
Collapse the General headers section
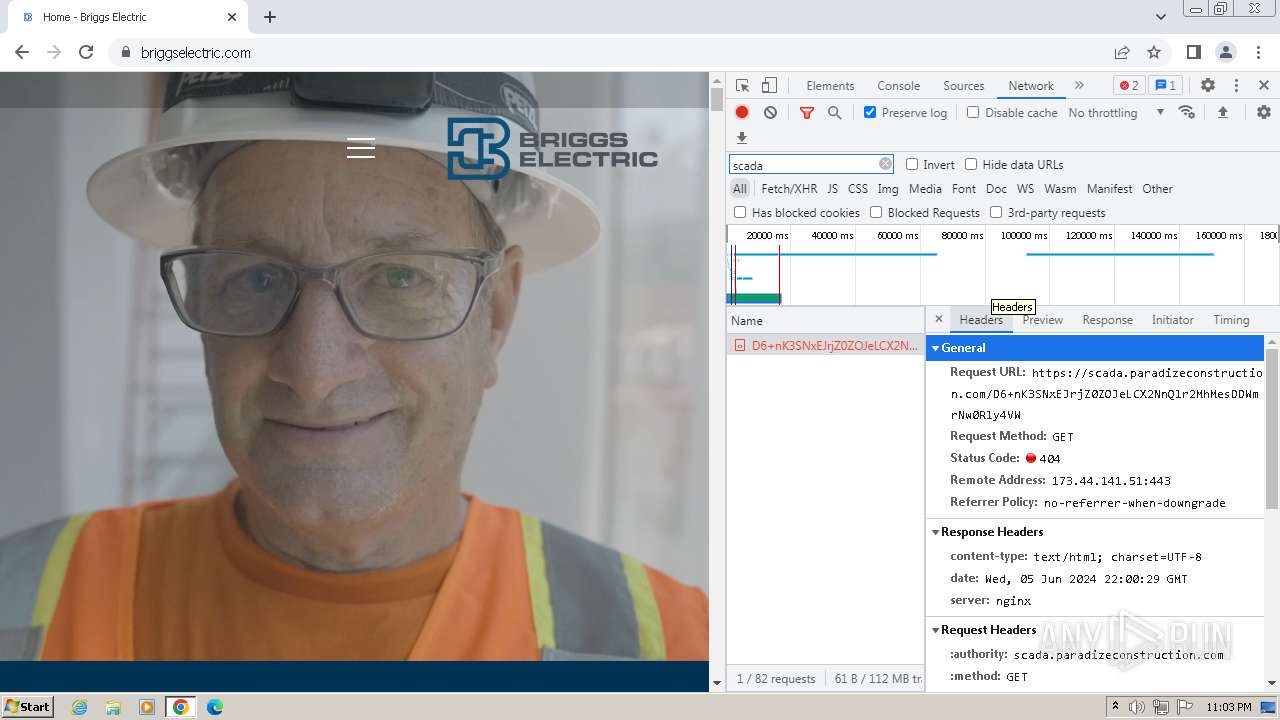pyautogui.click(x=963, y=348)
